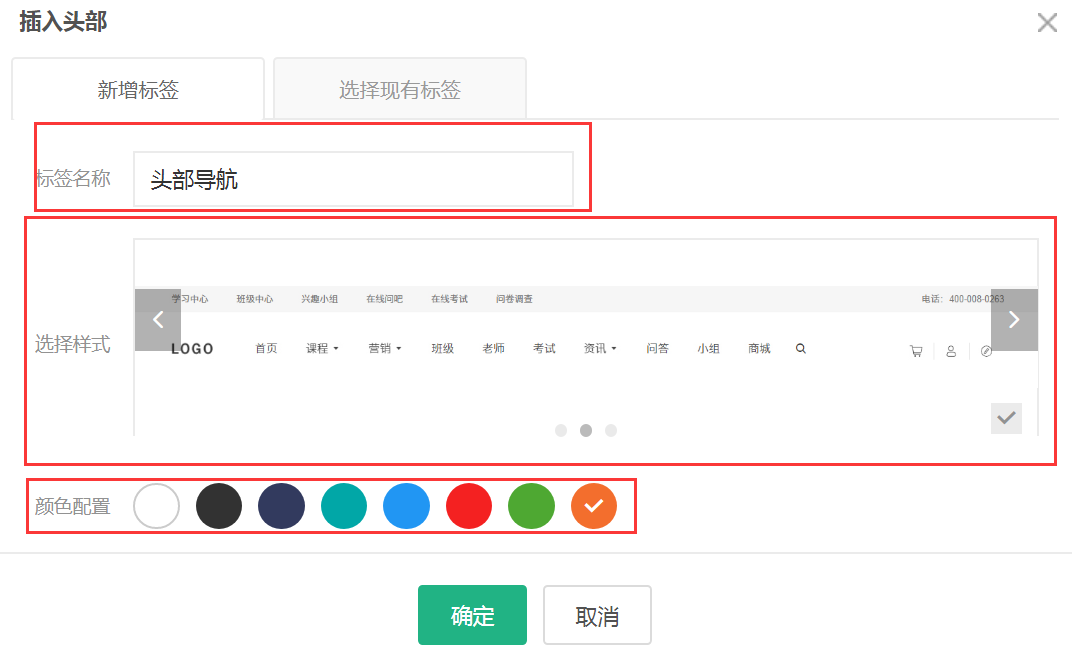Click the right carousel arrow for styles
Image resolution: width=1072 pixels, height=645 pixels.
pos(1014,320)
